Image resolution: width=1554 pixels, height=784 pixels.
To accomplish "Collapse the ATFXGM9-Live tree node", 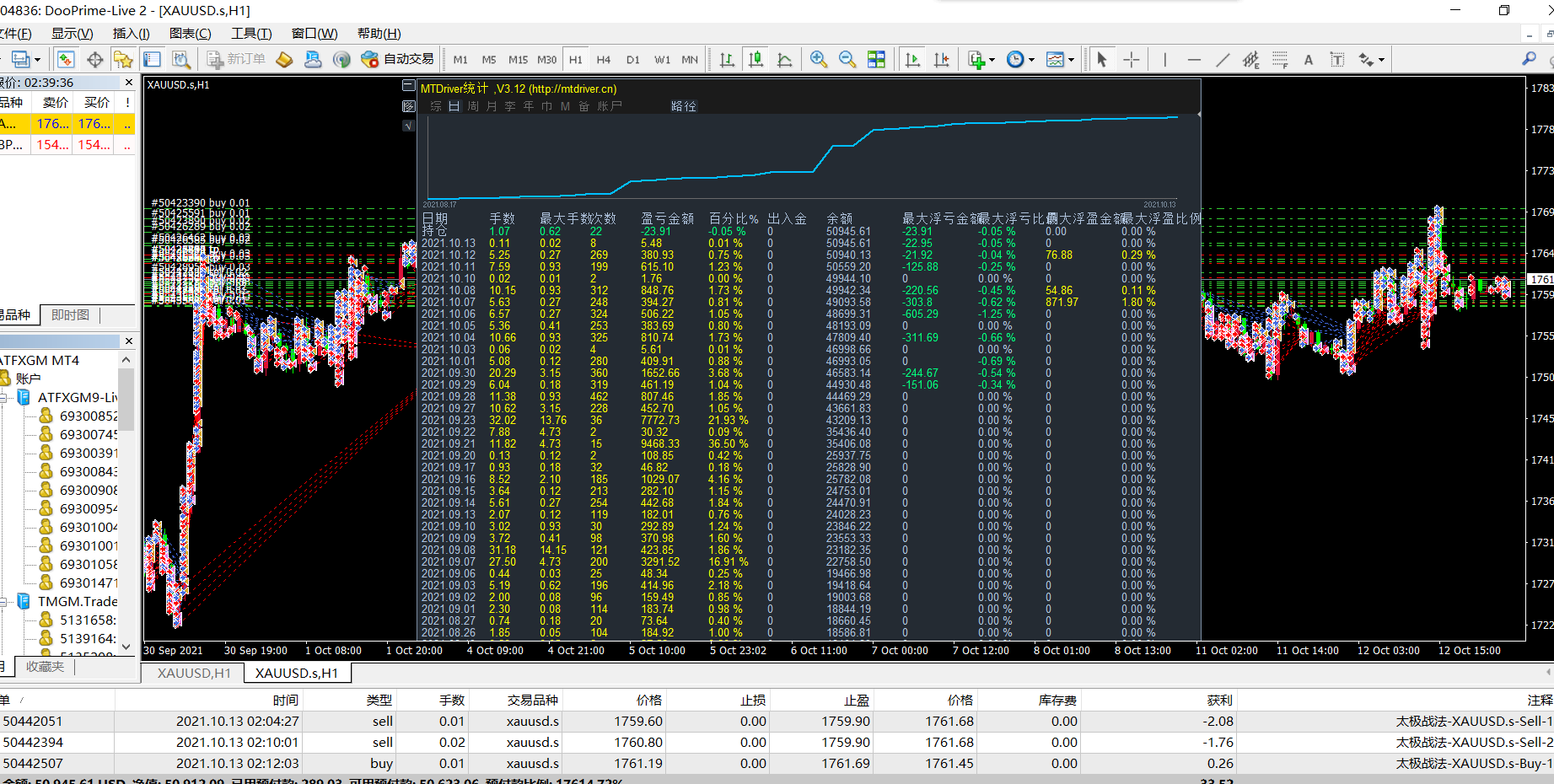I will point(4,397).
